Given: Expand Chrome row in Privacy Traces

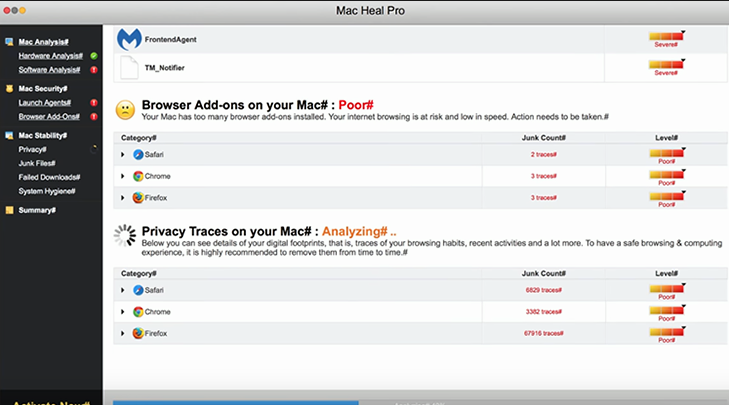Looking at the screenshot, I should point(123,311).
